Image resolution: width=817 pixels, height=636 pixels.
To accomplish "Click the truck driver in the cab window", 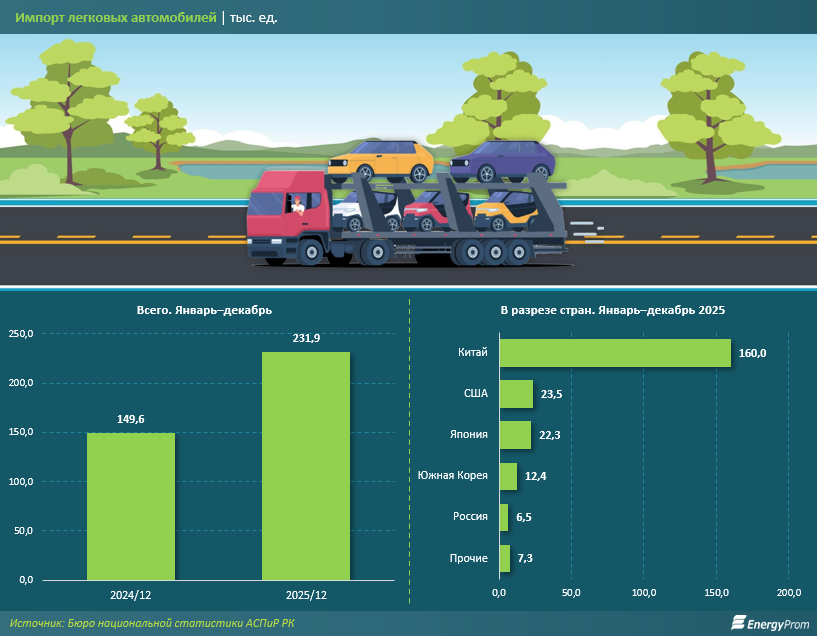I will pyautogui.click(x=297, y=207).
